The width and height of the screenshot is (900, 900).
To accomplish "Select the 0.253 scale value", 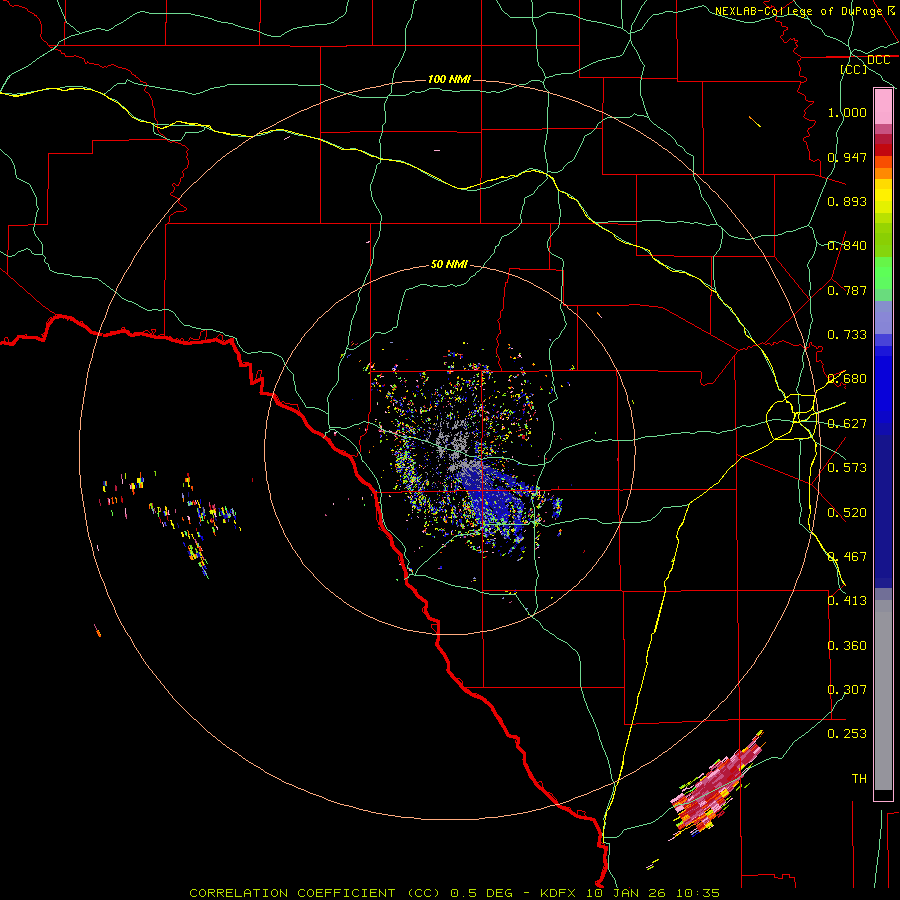I will pos(847,734).
